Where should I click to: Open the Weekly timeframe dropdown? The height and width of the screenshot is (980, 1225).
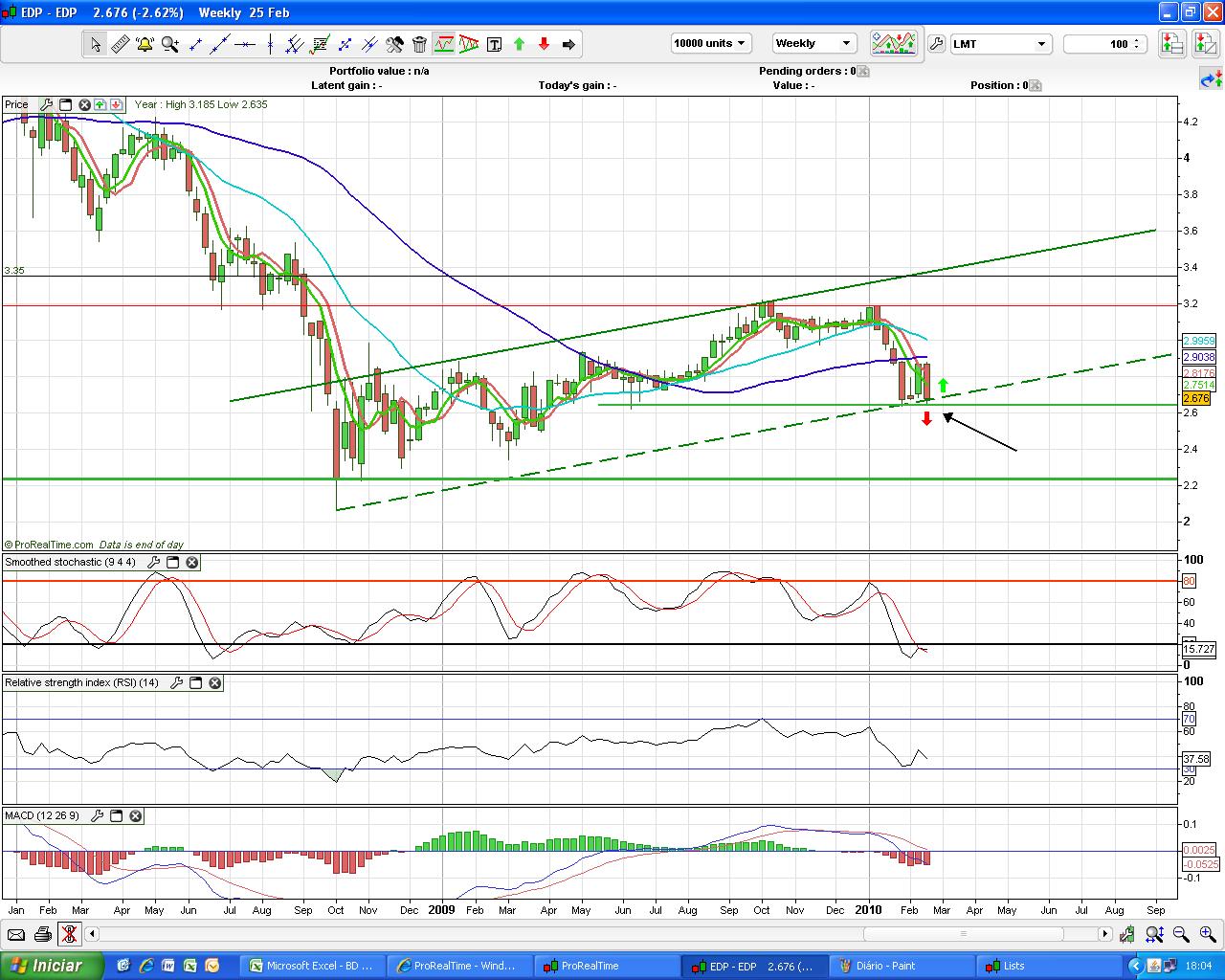pos(813,44)
